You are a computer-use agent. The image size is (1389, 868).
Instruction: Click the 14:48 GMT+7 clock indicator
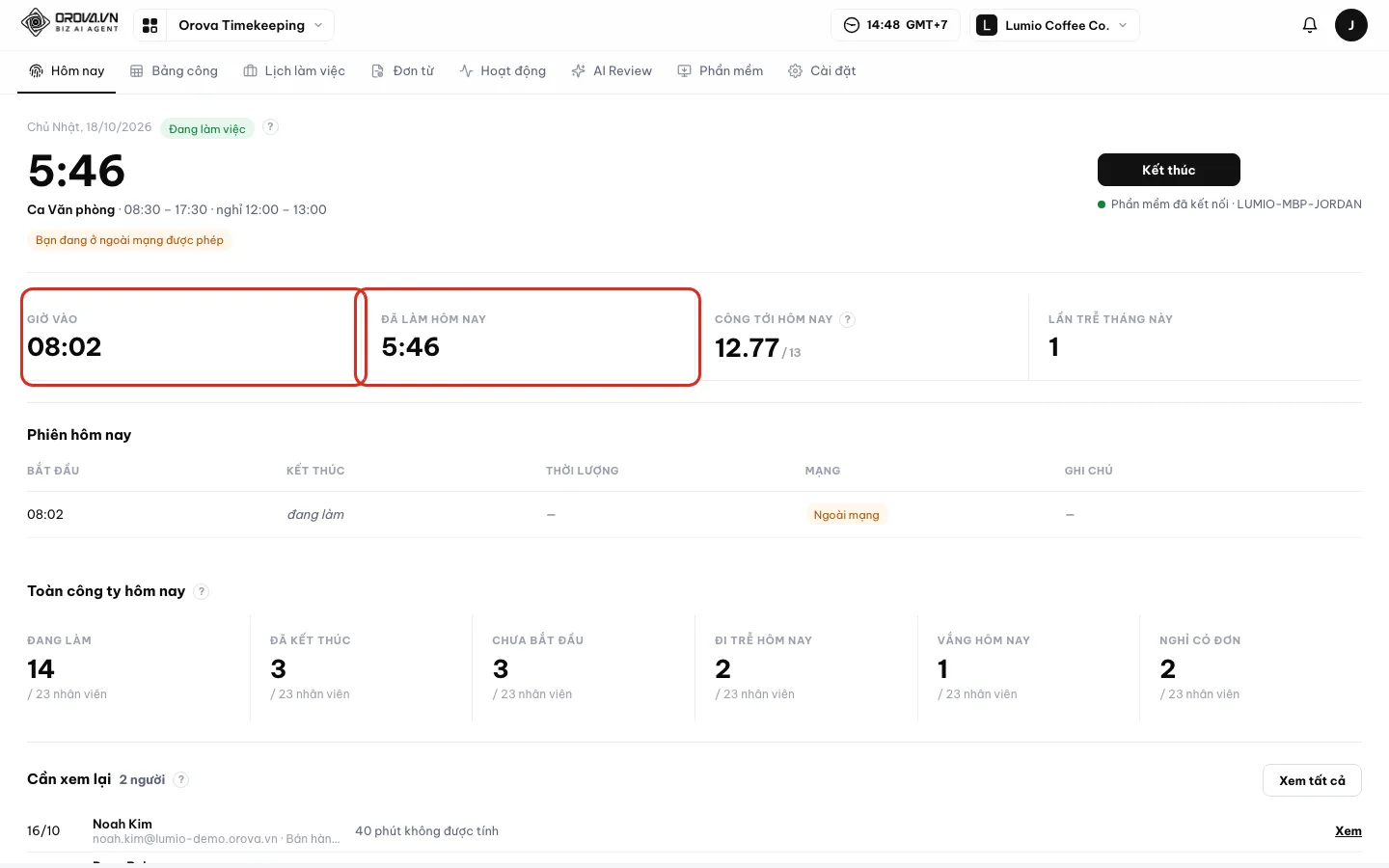(895, 25)
